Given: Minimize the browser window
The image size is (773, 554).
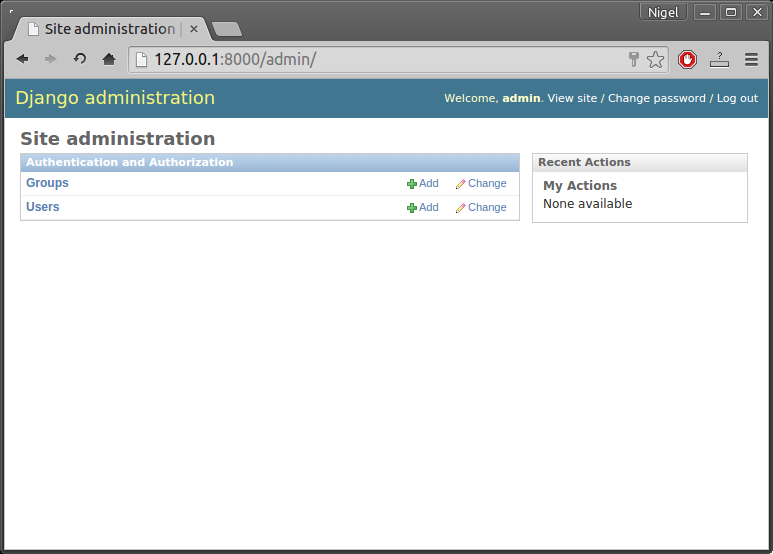Looking at the screenshot, I should [x=705, y=12].
